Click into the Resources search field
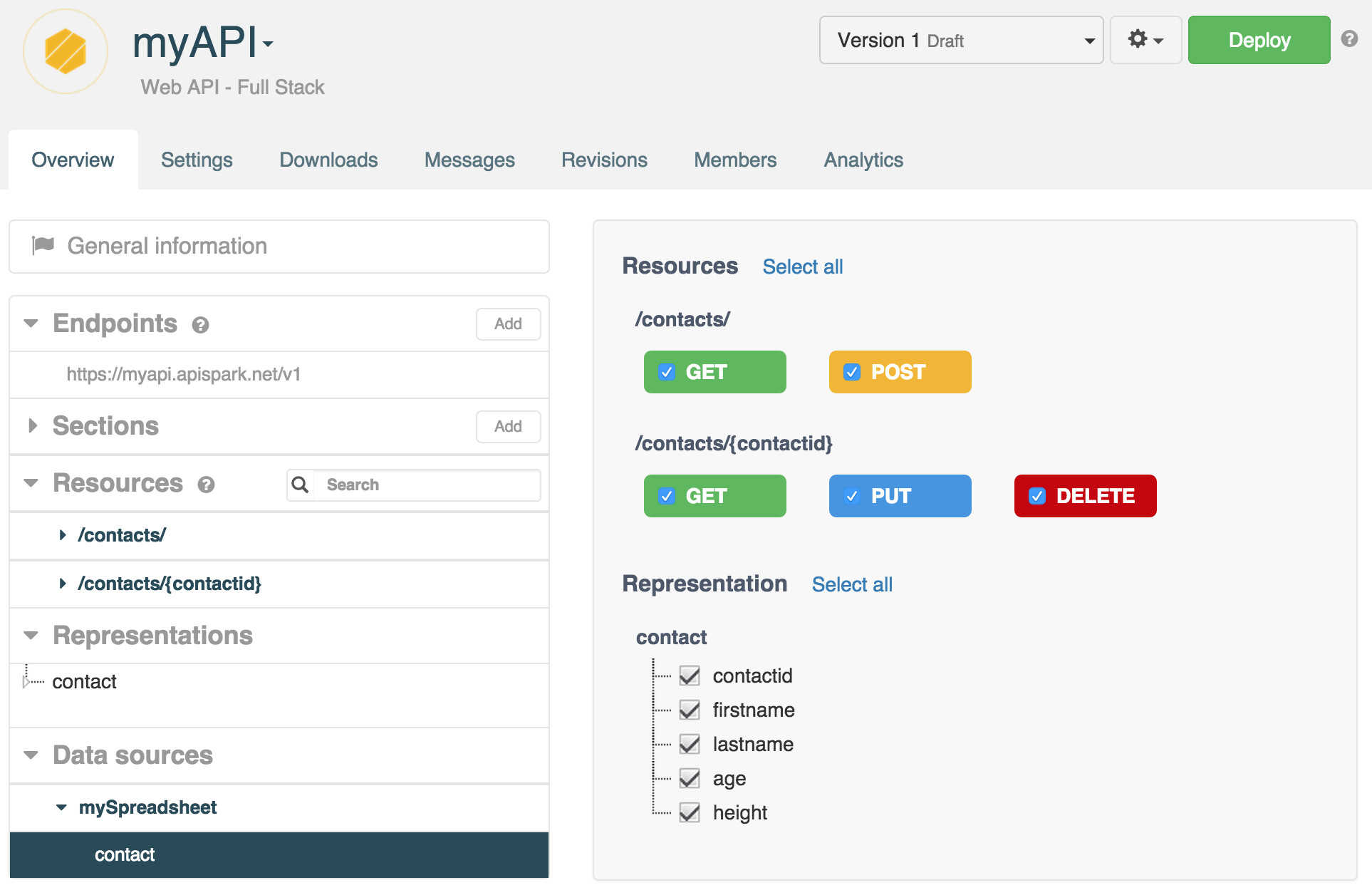The image size is (1372, 895). pos(427,485)
